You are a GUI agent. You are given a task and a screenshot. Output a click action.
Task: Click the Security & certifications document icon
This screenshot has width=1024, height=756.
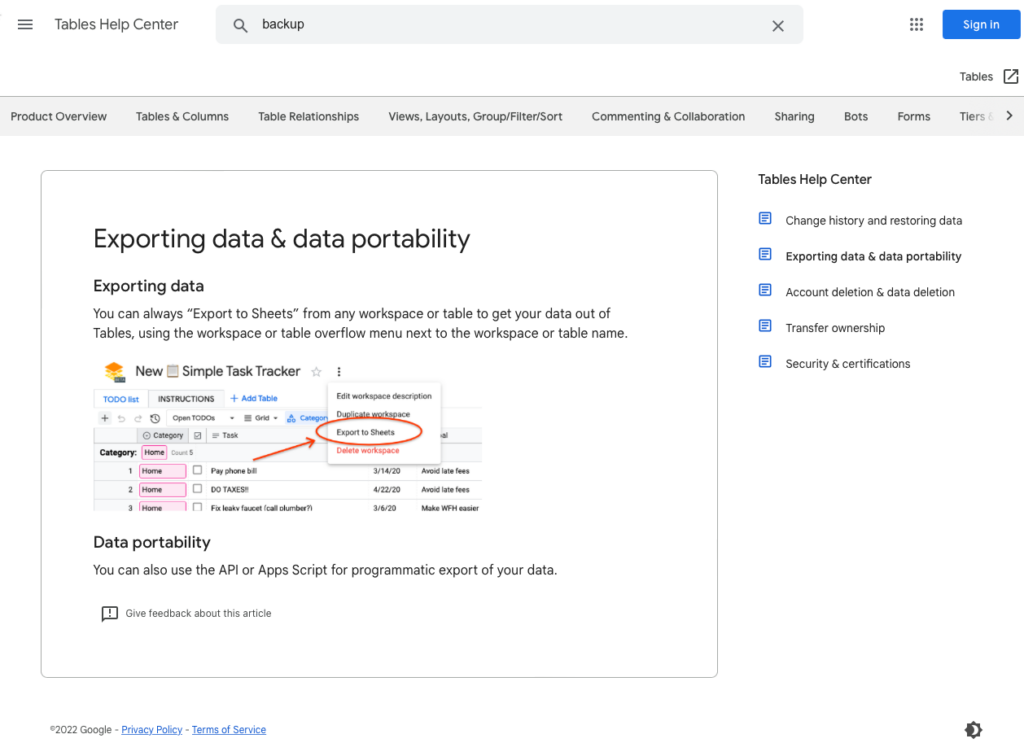click(x=765, y=362)
